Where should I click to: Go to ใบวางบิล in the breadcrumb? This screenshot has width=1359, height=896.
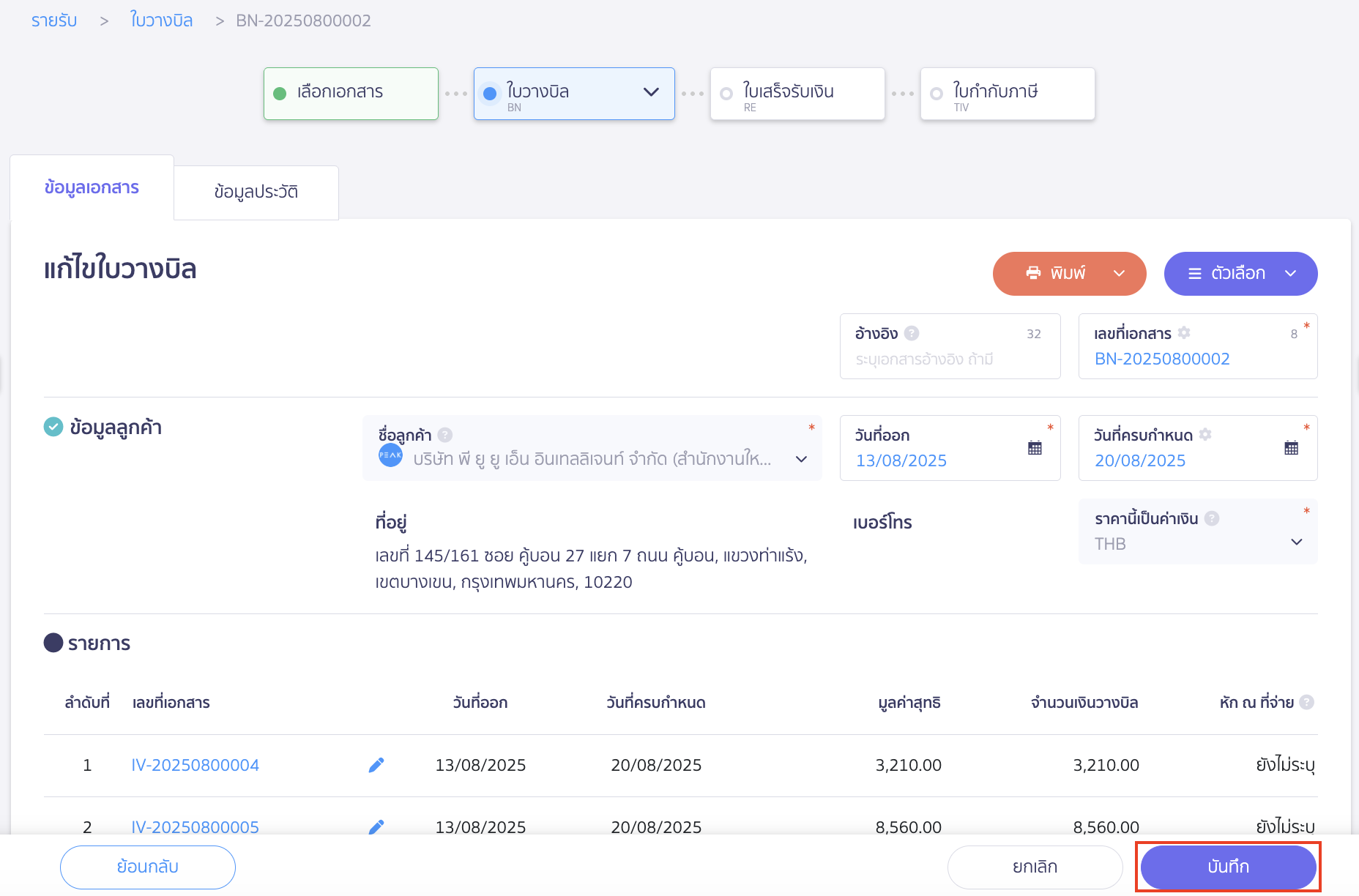click(x=161, y=20)
